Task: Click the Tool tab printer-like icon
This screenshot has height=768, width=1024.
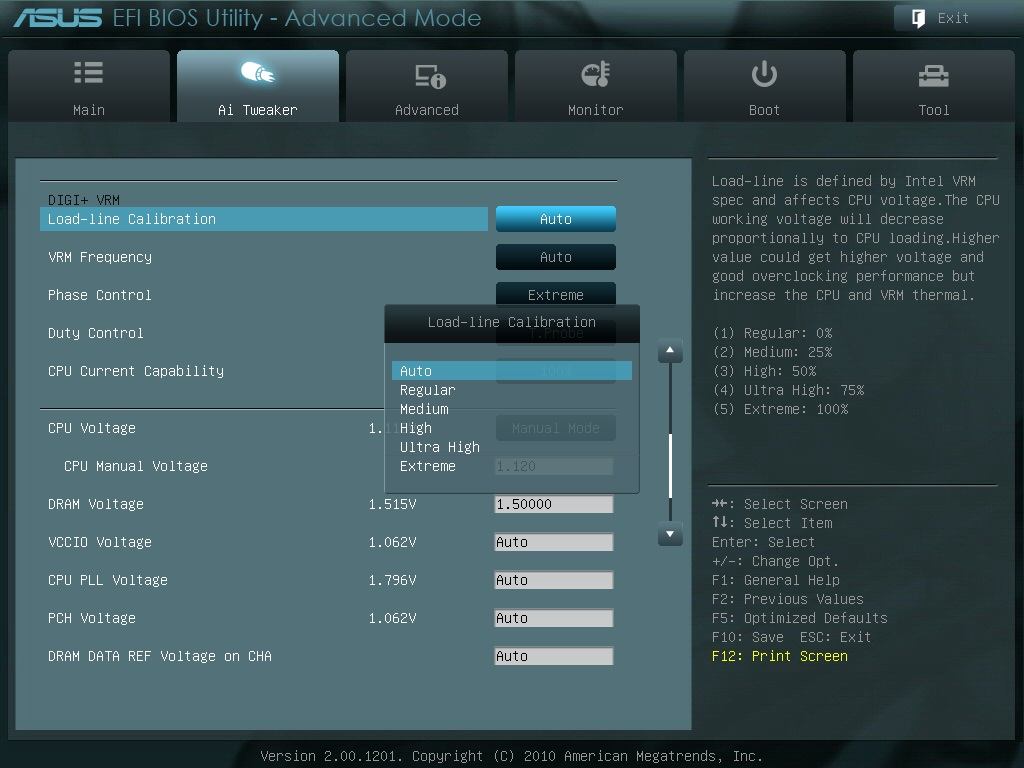Action: [x=933, y=76]
